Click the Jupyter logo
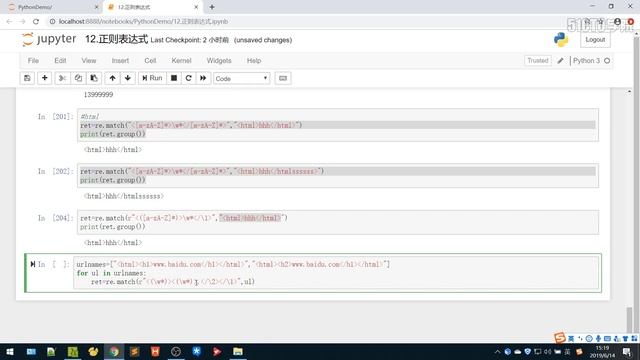Image resolution: width=640 pixels, height=360 pixels. [49, 39]
